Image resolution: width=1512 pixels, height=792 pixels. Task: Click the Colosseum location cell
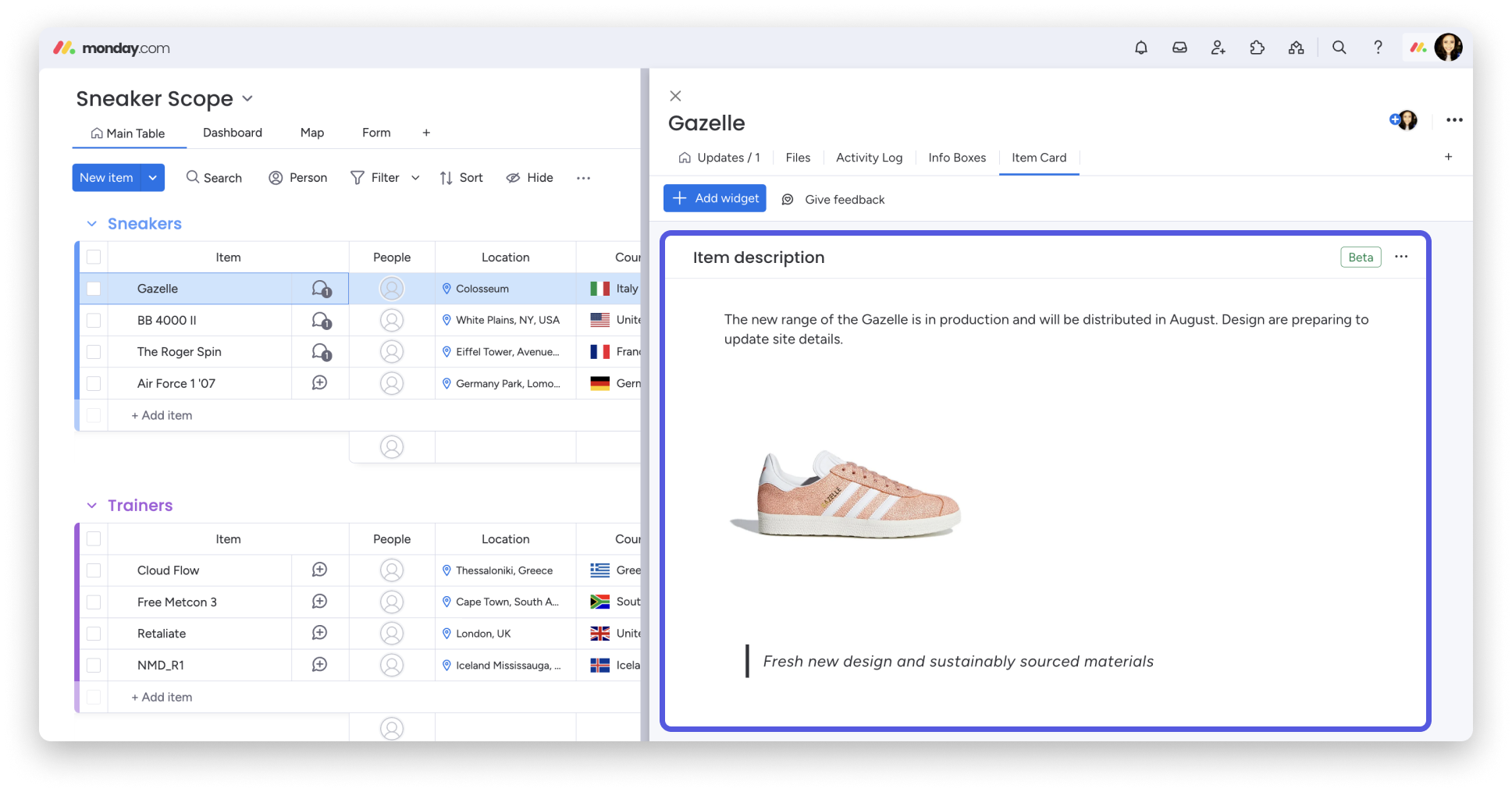(x=506, y=289)
